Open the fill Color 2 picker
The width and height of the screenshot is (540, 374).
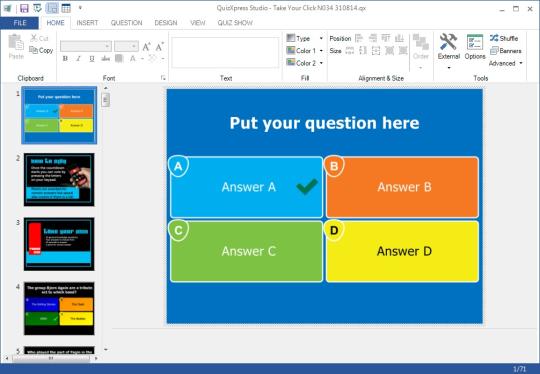(305, 63)
